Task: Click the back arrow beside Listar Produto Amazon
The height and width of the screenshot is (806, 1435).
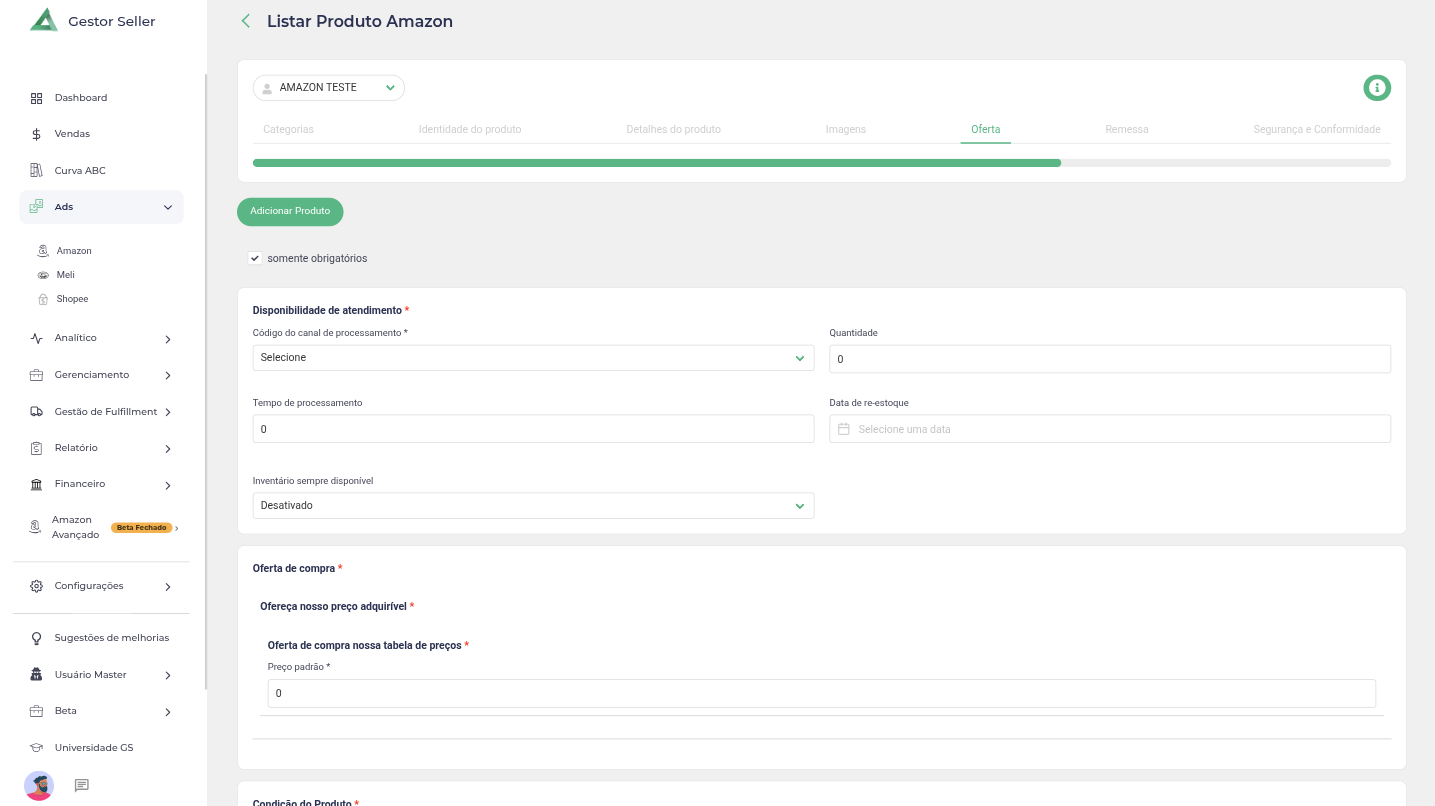Action: [x=246, y=21]
